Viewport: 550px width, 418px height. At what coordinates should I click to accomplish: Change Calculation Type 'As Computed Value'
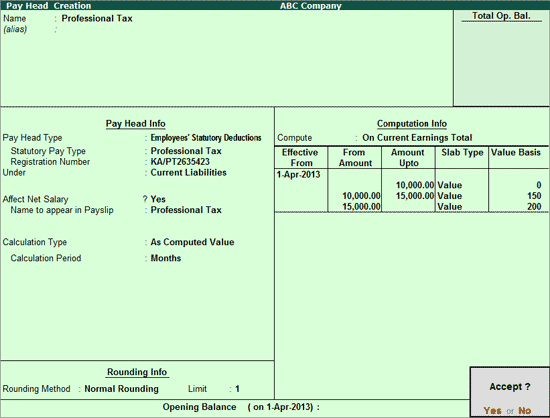[x=192, y=242]
